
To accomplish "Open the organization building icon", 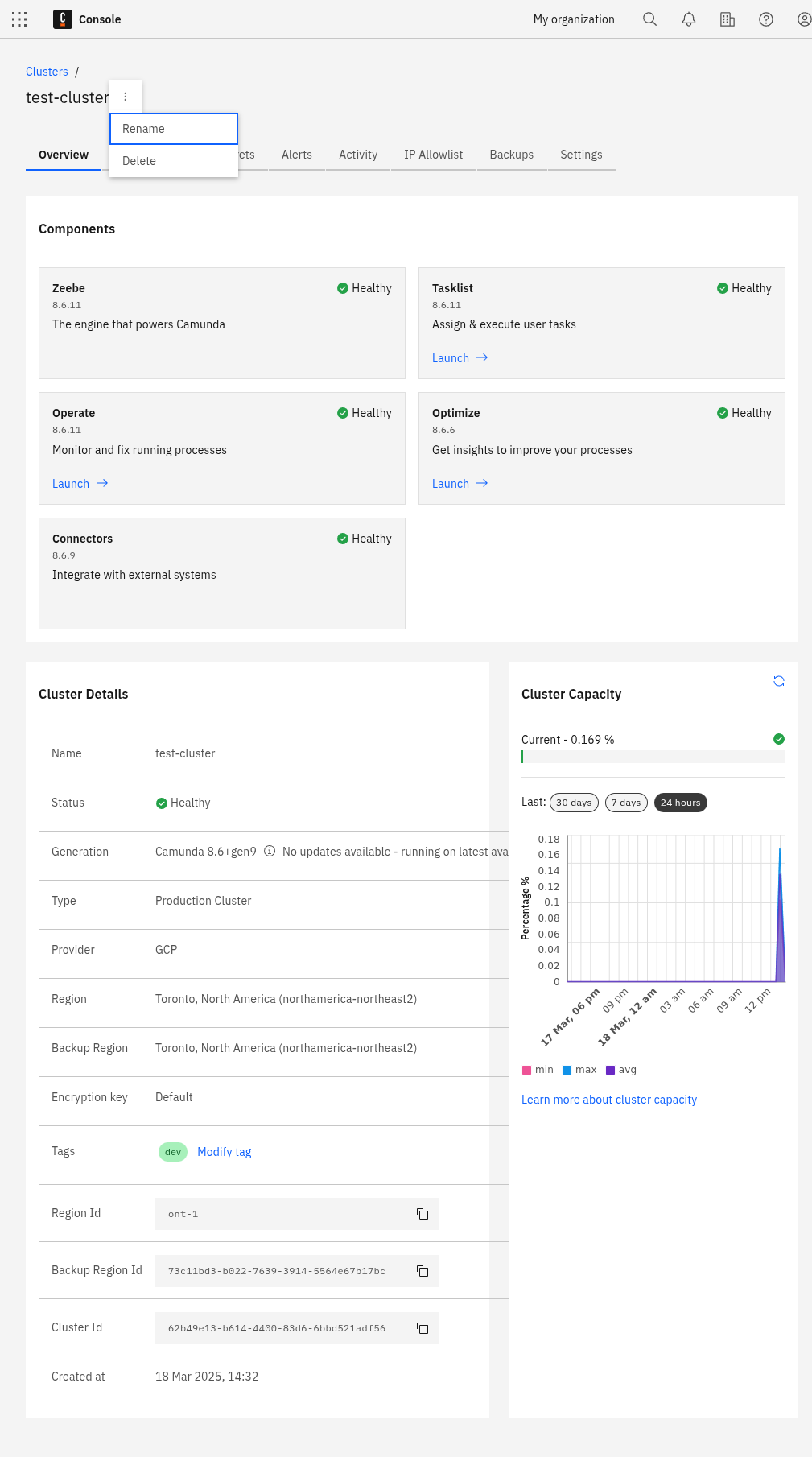I will (727, 19).
